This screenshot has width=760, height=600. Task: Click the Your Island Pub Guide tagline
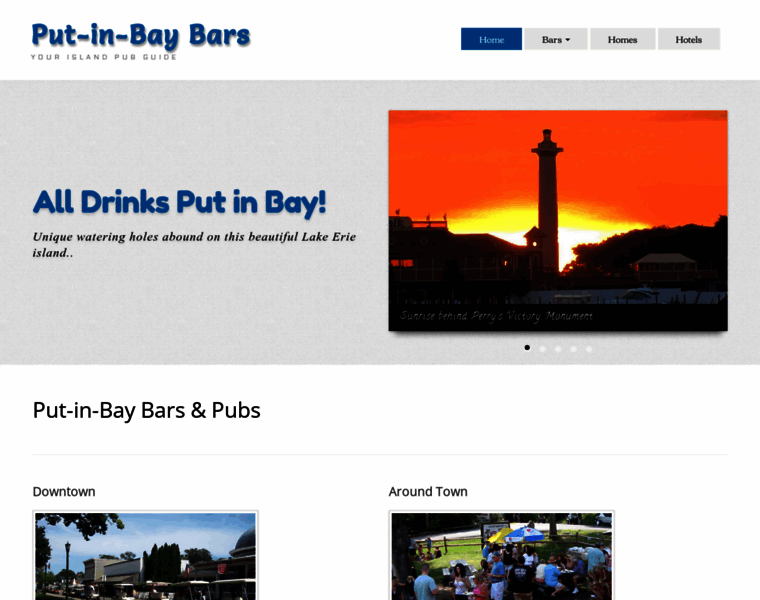point(103,57)
